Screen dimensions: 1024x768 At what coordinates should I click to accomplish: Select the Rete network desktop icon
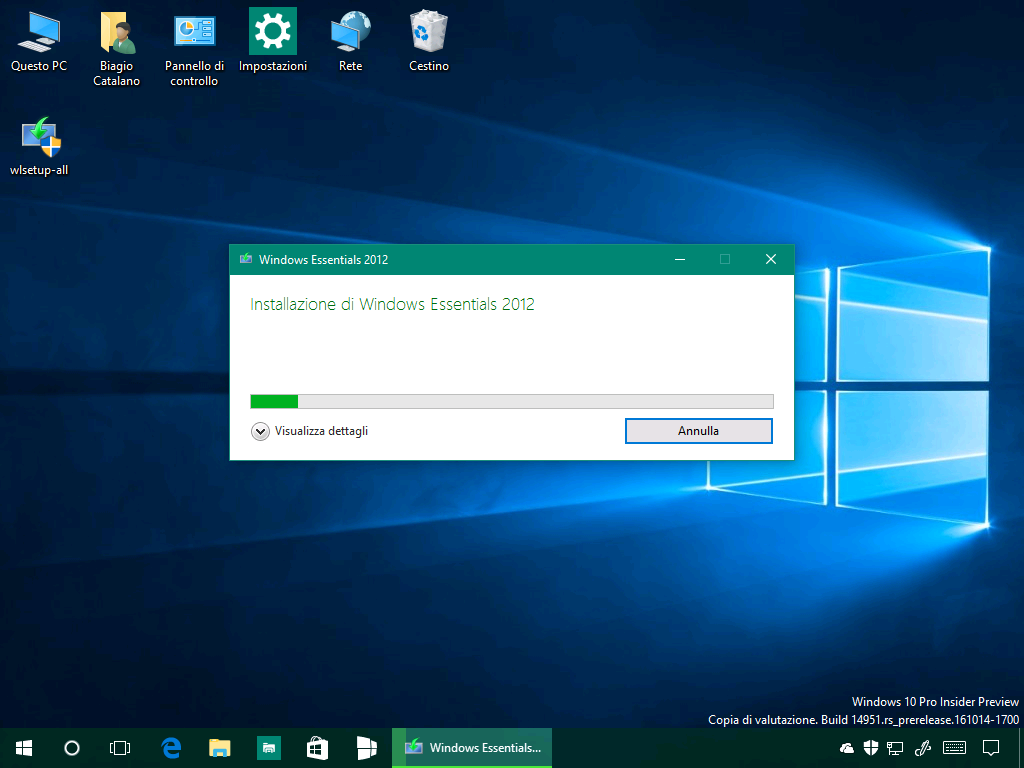[351, 40]
